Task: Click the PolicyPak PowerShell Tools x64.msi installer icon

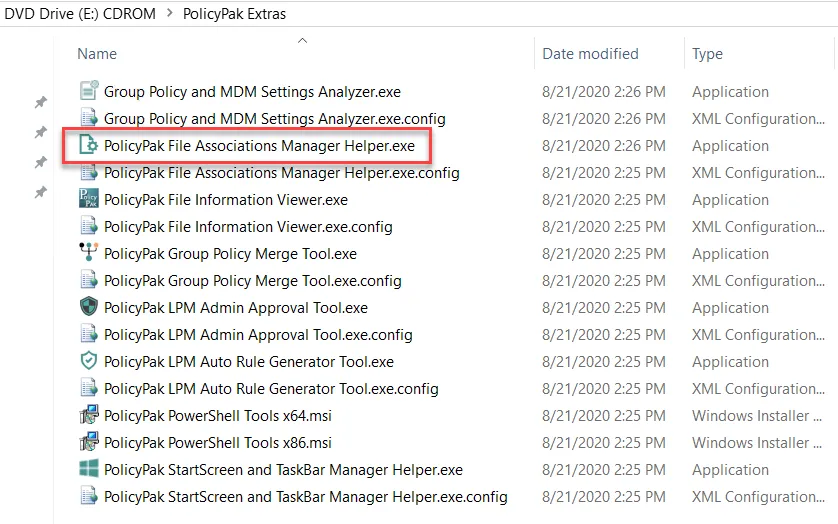Action: [89, 415]
